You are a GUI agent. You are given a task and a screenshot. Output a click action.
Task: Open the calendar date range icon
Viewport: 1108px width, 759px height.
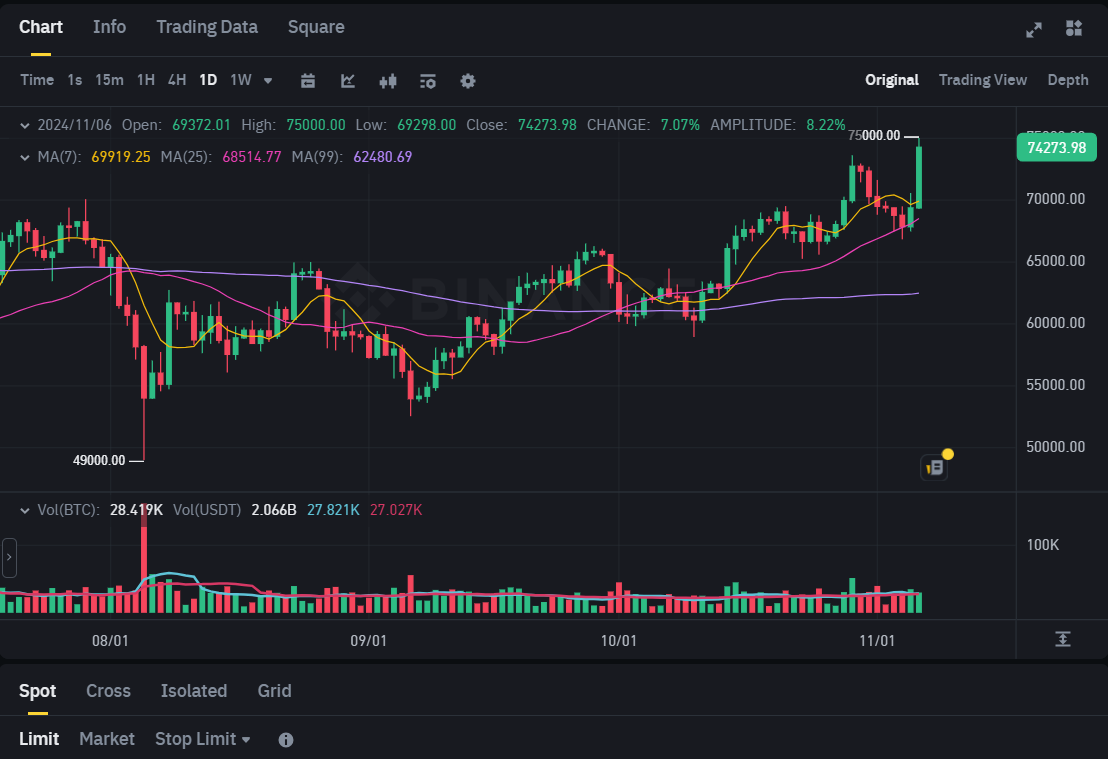pyautogui.click(x=308, y=81)
